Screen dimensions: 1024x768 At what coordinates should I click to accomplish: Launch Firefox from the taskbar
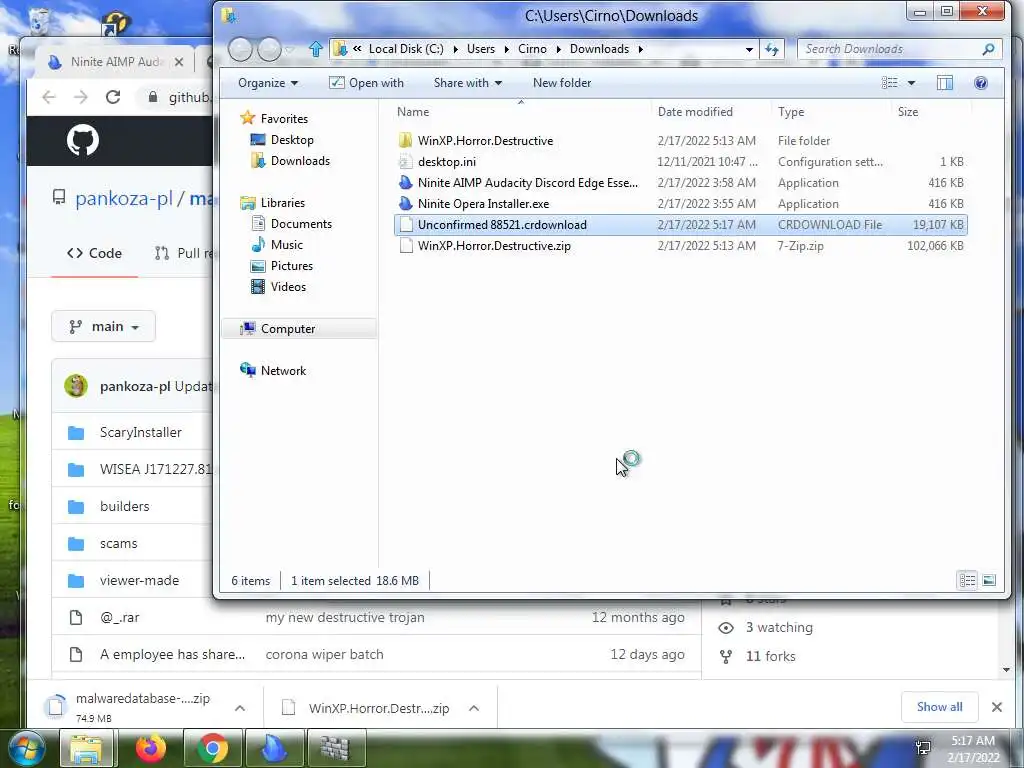coord(151,748)
